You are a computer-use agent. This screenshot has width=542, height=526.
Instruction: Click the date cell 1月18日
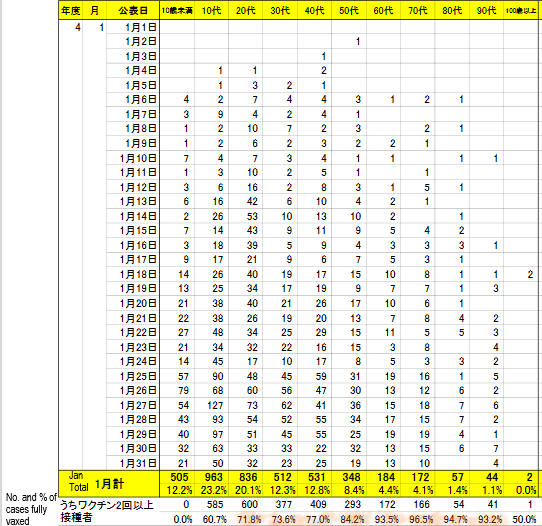click(133, 274)
